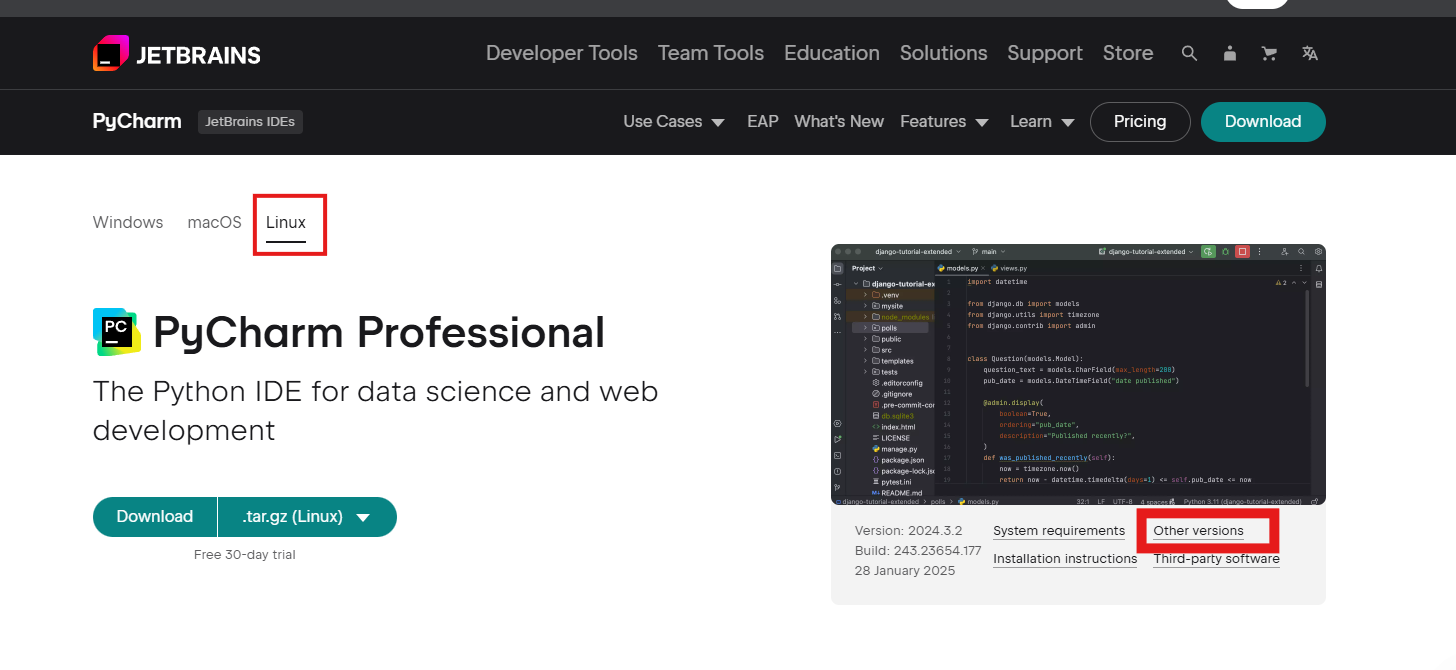Select the Linux tab
Image resolution: width=1456 pixels, height=670 pixels.
(286, 223)
